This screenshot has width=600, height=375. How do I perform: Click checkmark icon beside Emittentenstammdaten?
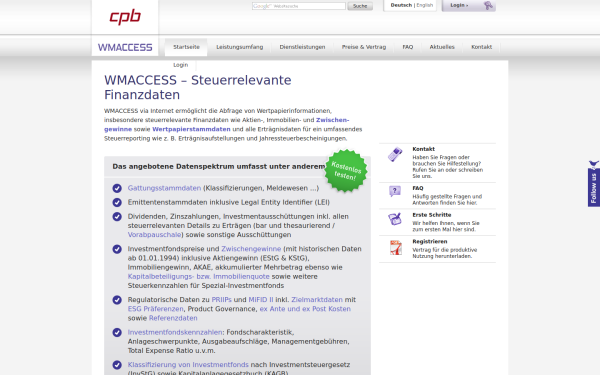pos(117,202)
